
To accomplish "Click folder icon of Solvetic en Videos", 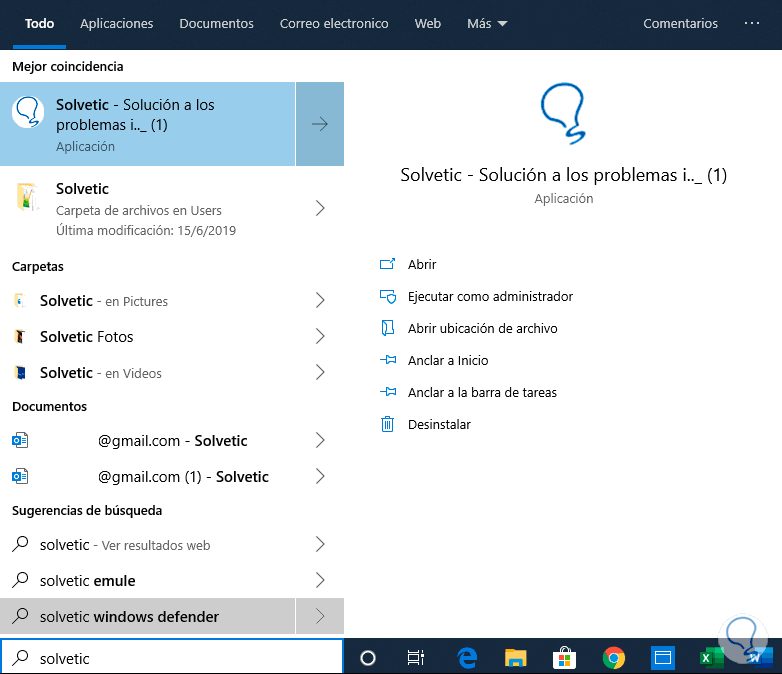I will coord(20,373).
